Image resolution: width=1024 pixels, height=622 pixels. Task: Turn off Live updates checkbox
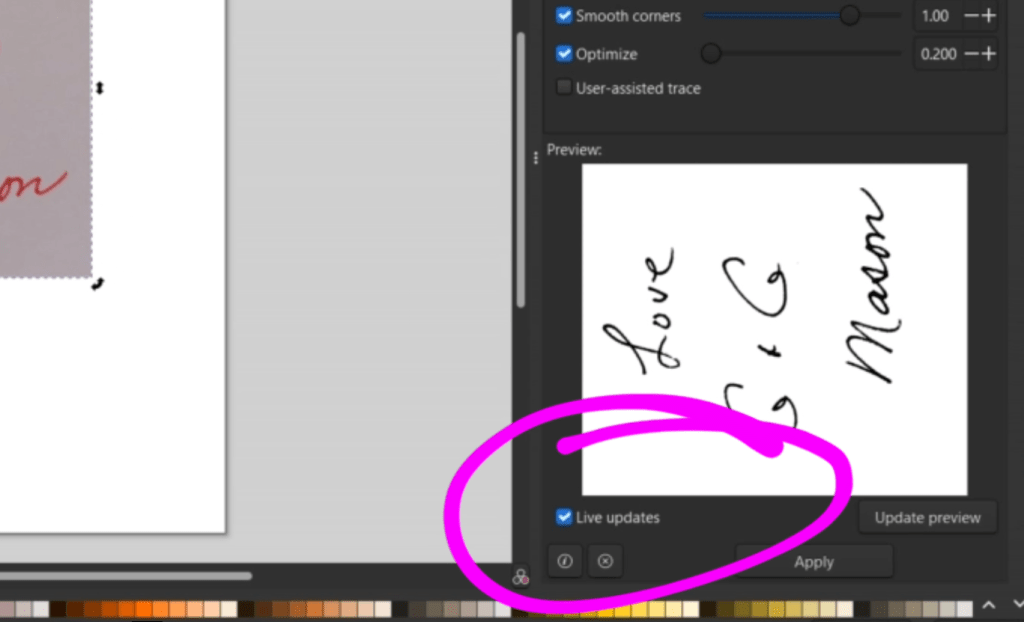[565, 518]
